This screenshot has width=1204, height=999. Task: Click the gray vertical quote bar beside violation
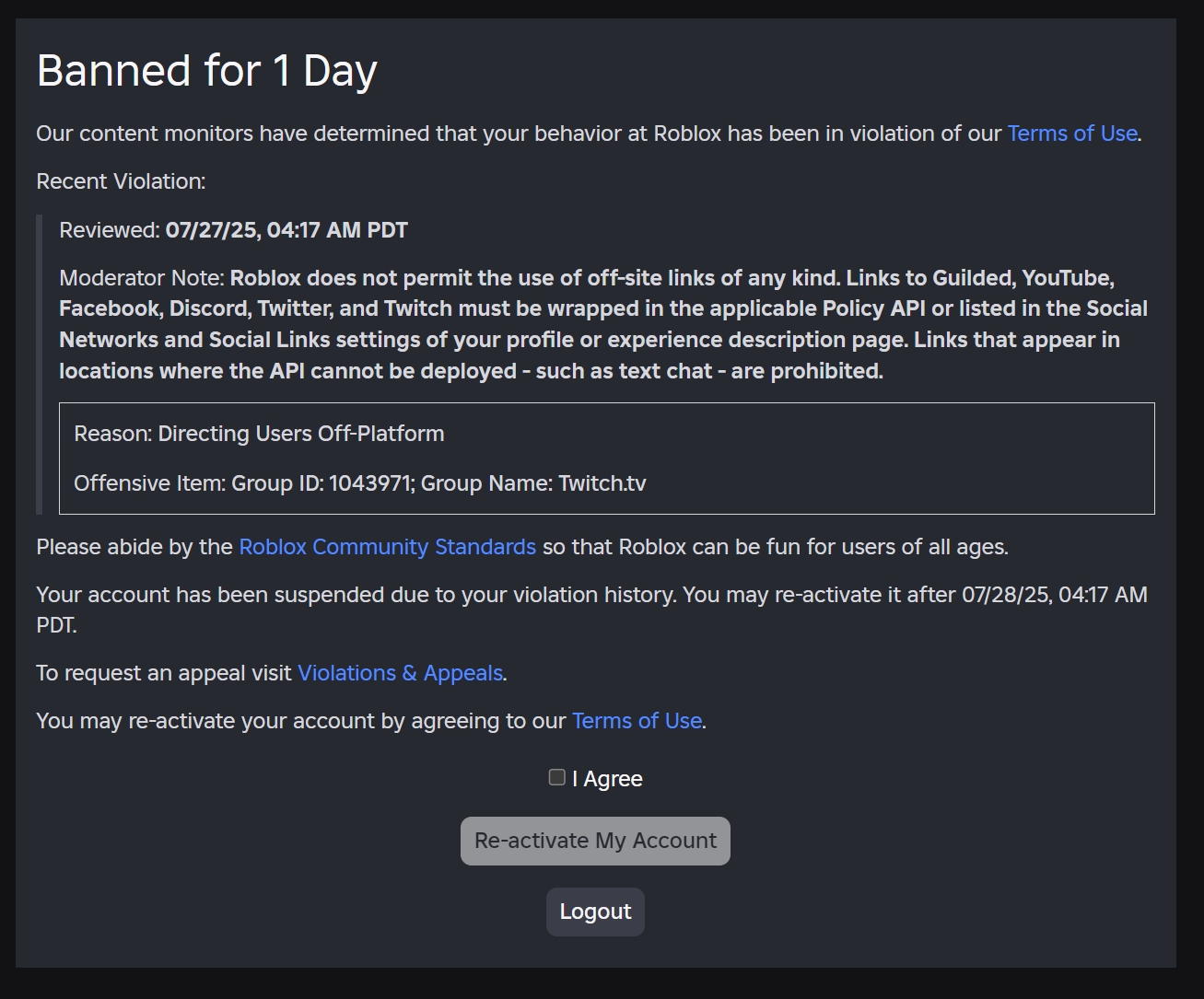(x=39, y=364)
